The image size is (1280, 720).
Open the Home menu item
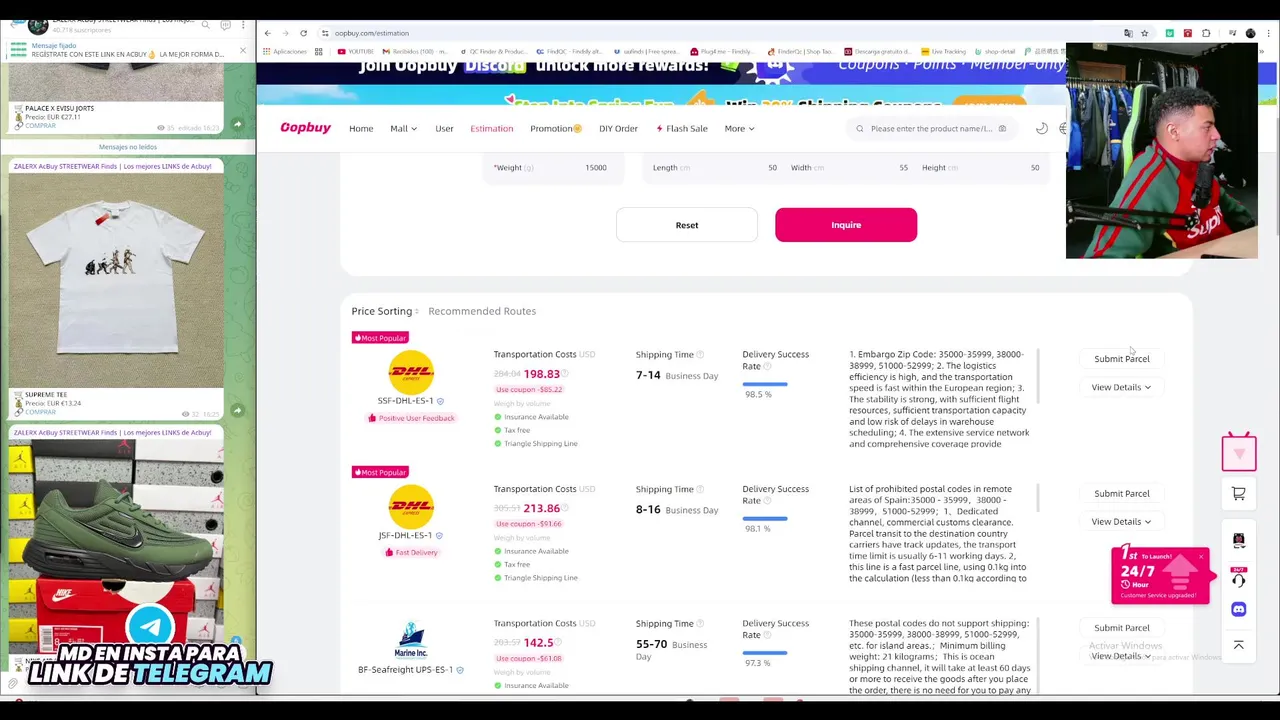pos(361,128)
